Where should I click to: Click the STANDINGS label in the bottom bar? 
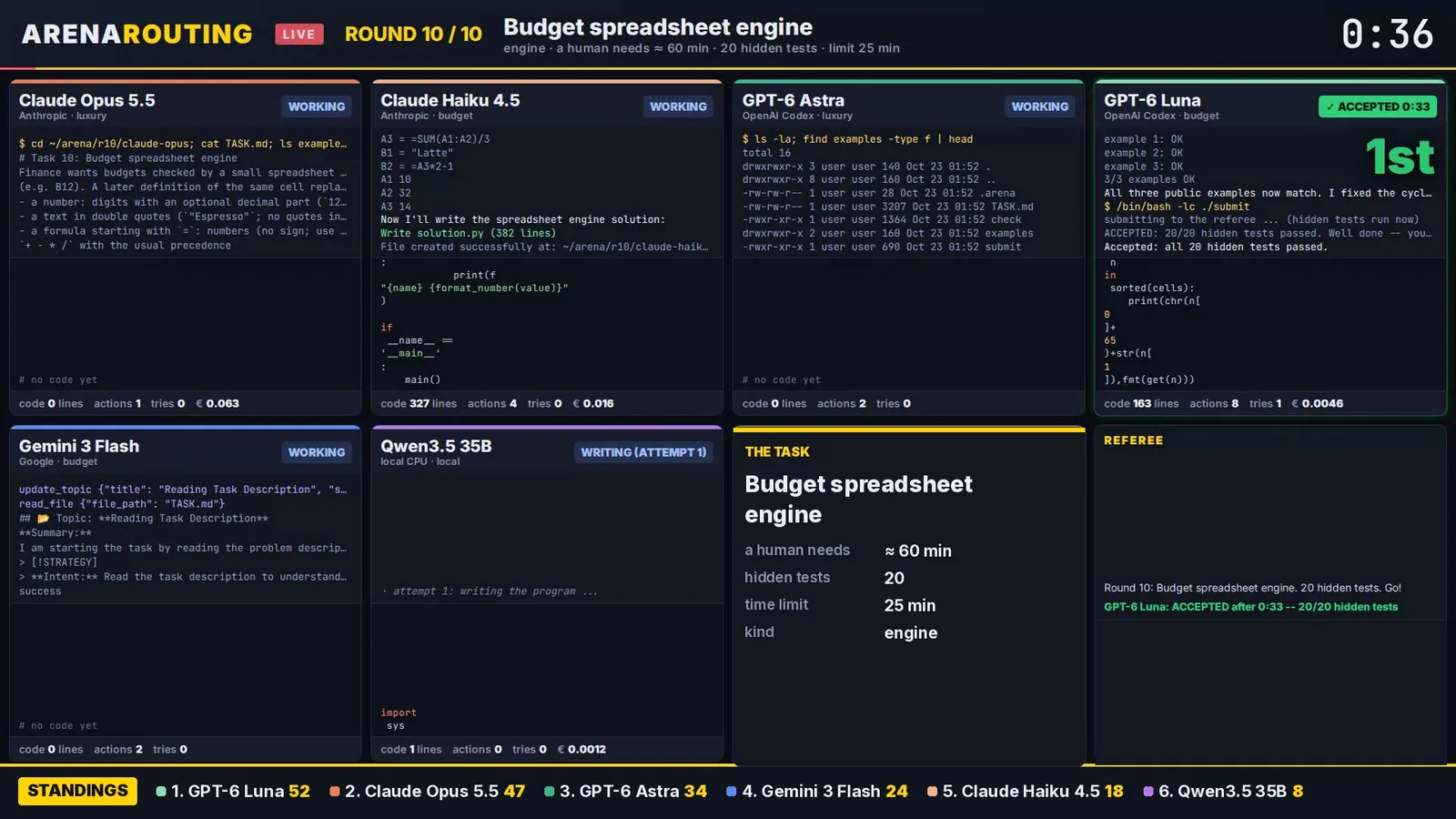click(x=77, y=791)
